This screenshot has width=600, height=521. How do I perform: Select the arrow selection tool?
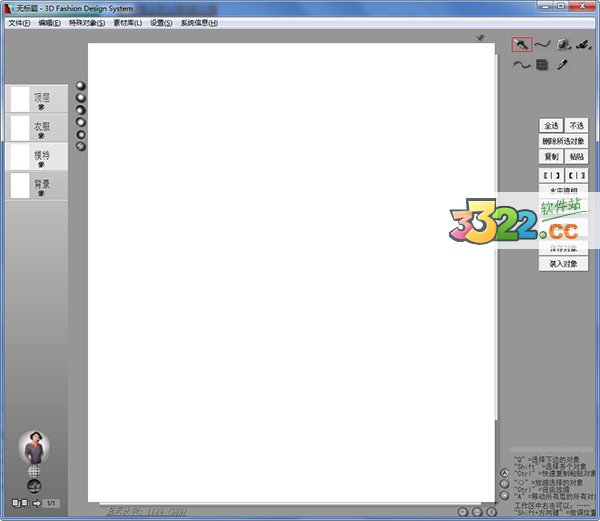click(522, 44)
